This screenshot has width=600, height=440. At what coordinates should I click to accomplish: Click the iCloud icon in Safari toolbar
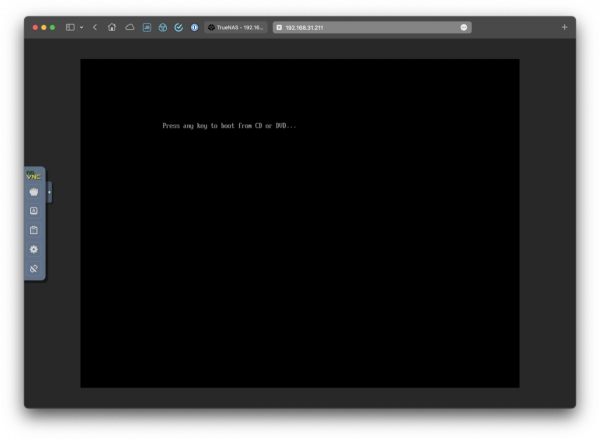(x=130, y=27)
